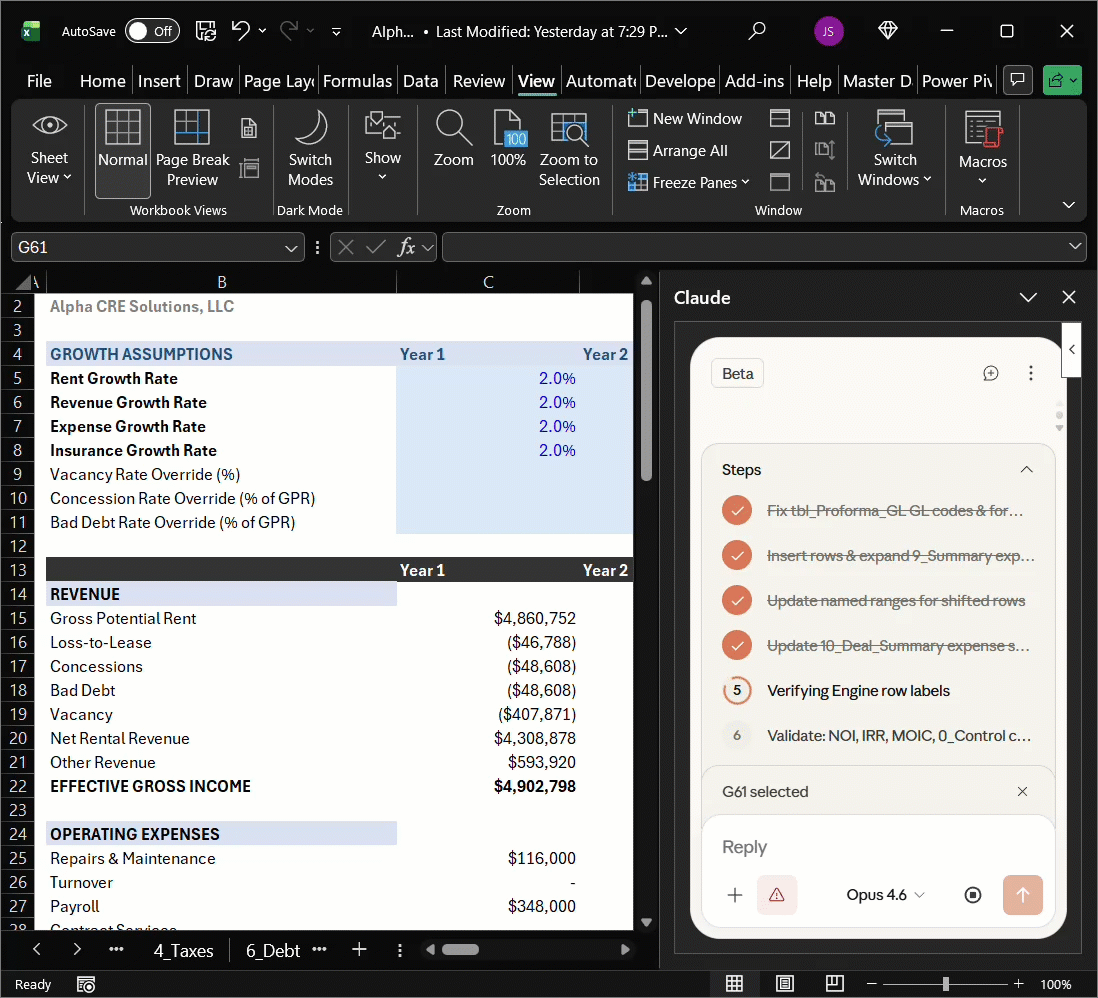The width and height of the screenshot is (1098, 998).
Task: Open a New Window for the workbook
Action: [x=685, y=118]
